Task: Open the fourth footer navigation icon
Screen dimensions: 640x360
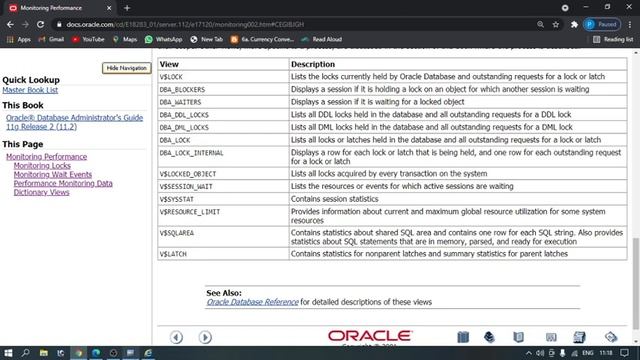Action: (551, 337)
